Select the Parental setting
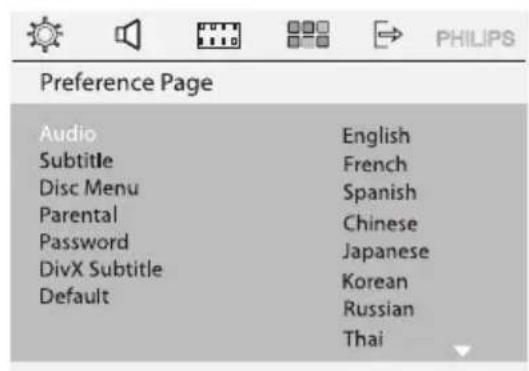This screenshot has width=529, height=371. click(78, 215)
